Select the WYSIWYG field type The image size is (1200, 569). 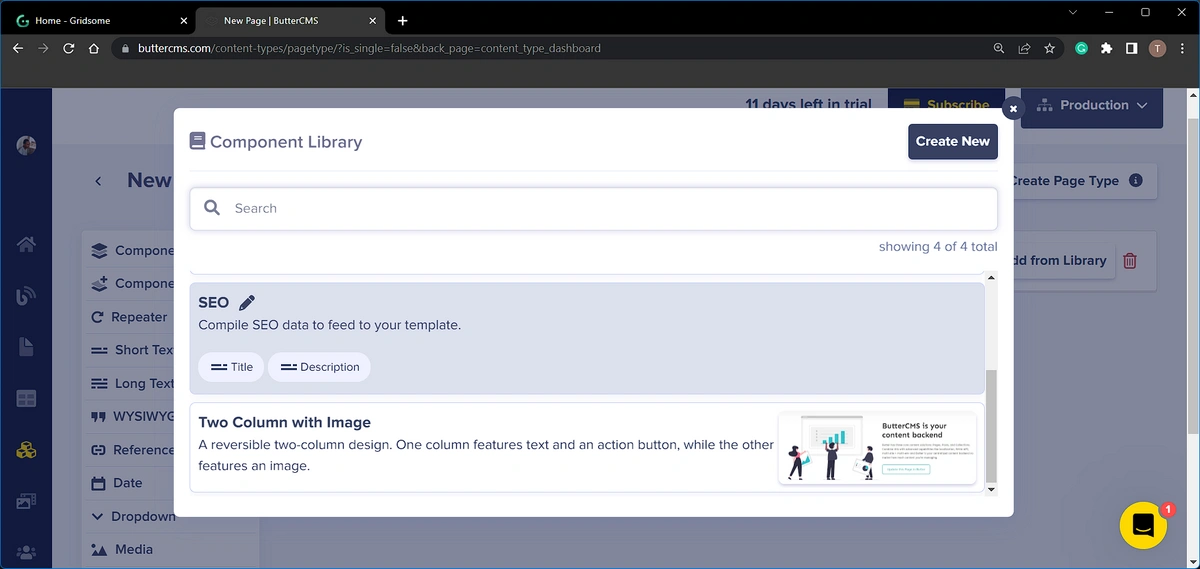click(x=132, y=416)
